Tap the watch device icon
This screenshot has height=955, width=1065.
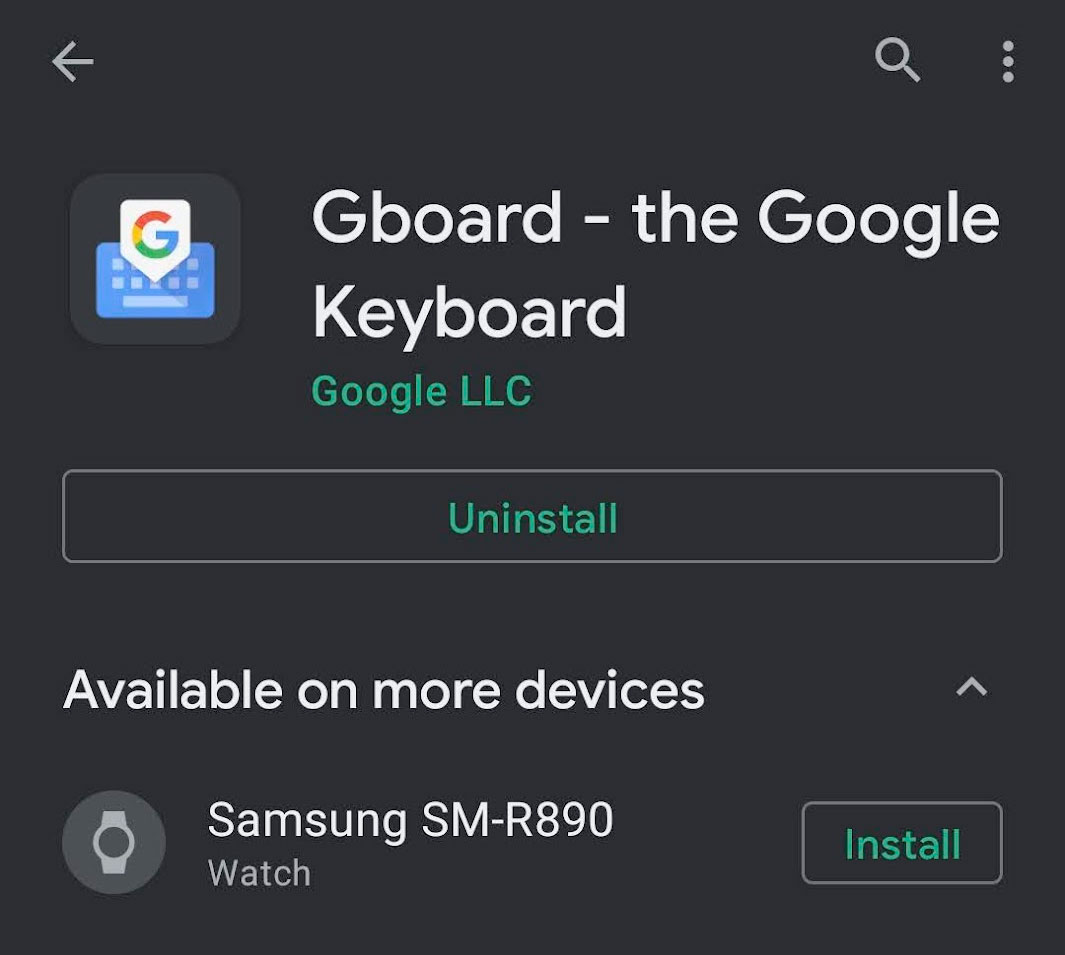click(x=113, y=842)
